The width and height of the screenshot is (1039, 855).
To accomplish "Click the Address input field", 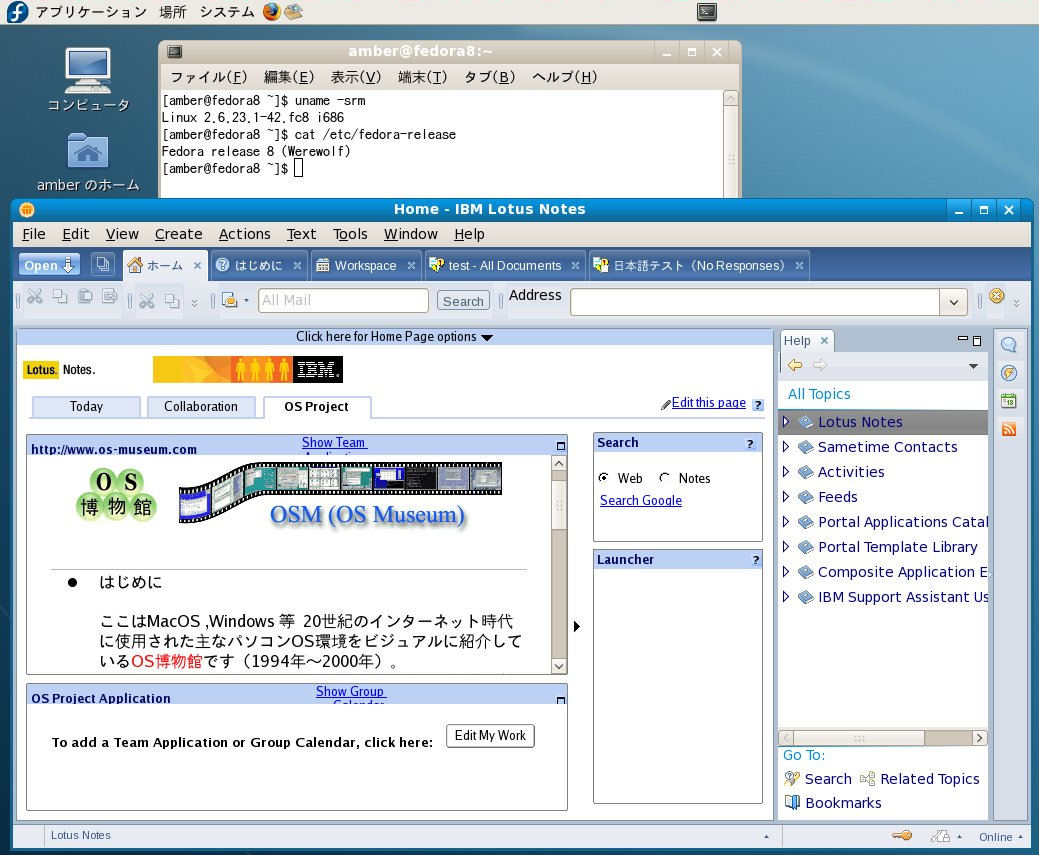I will 755,302.
